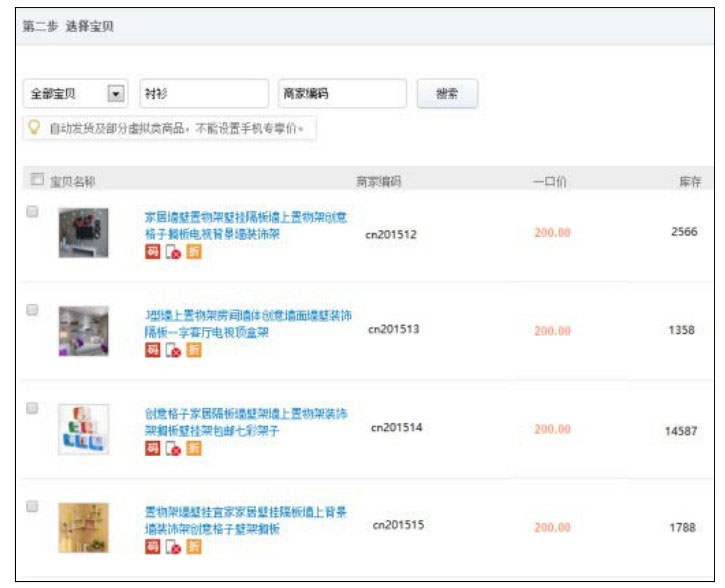Click the red 码 icon in cn201512 row

pos(153,251)
